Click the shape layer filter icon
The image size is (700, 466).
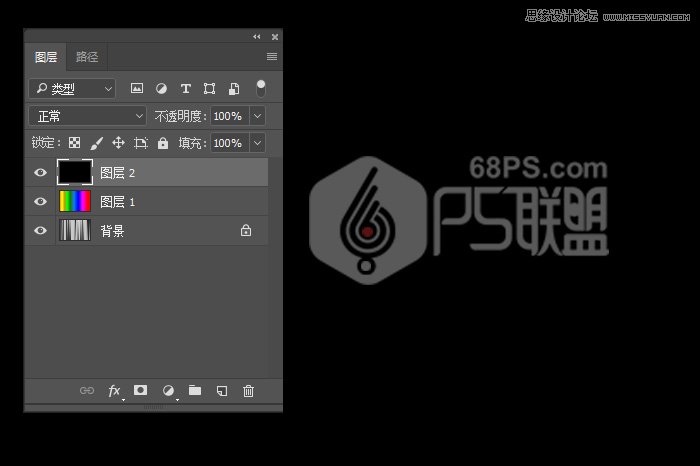[x=209, y=89]
